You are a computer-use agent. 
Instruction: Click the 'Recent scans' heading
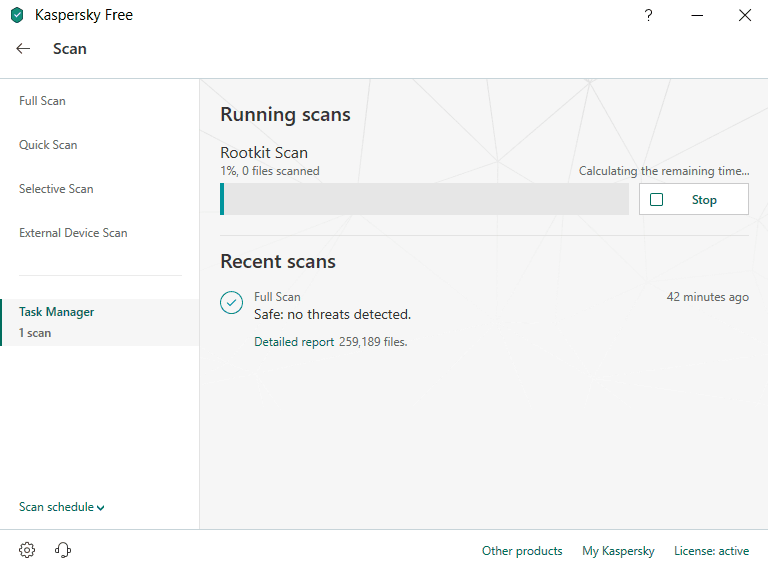point(278,261)
